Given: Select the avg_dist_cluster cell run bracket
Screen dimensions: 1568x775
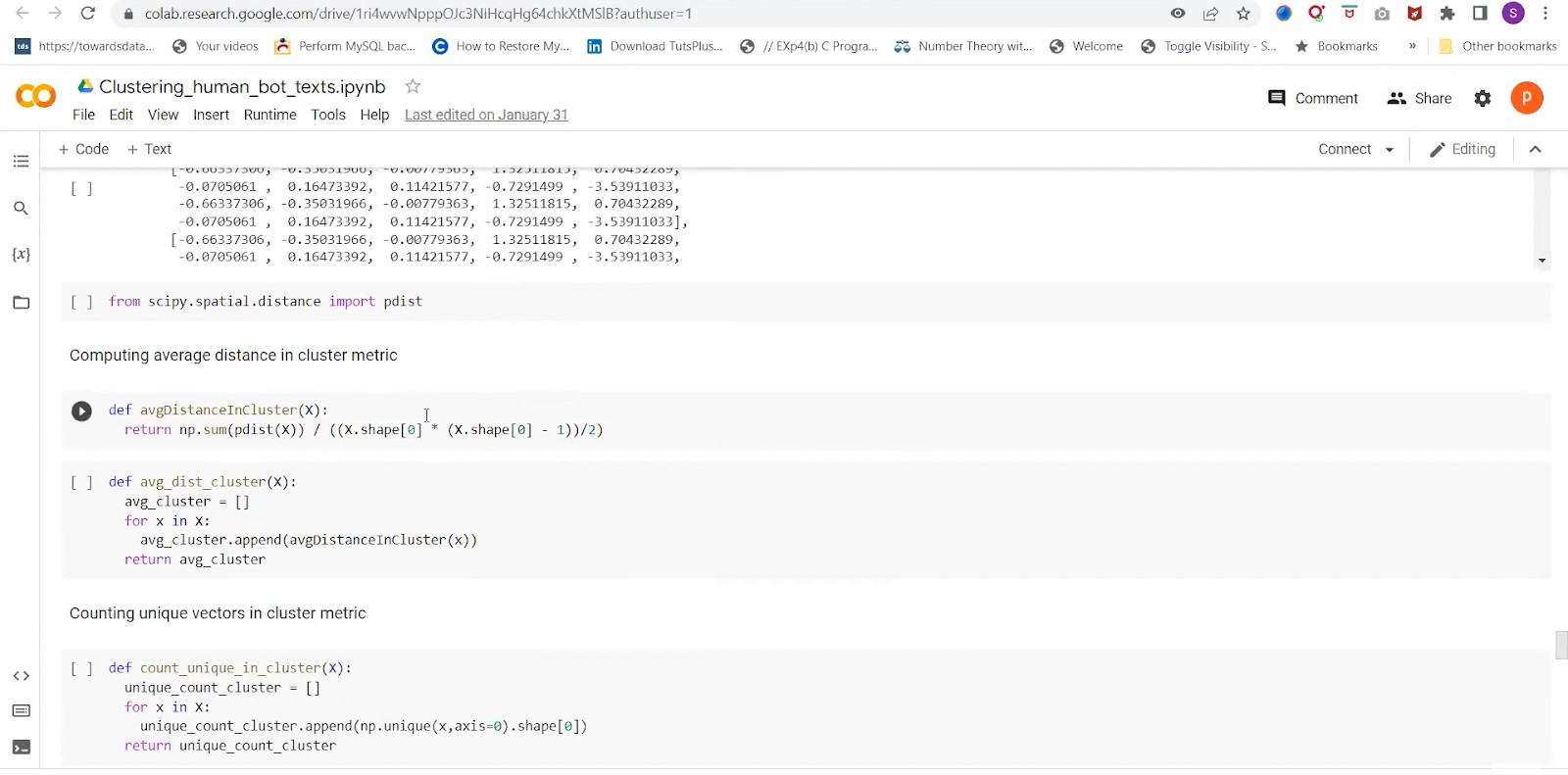Looking at the screenshot, I should 81,482.
